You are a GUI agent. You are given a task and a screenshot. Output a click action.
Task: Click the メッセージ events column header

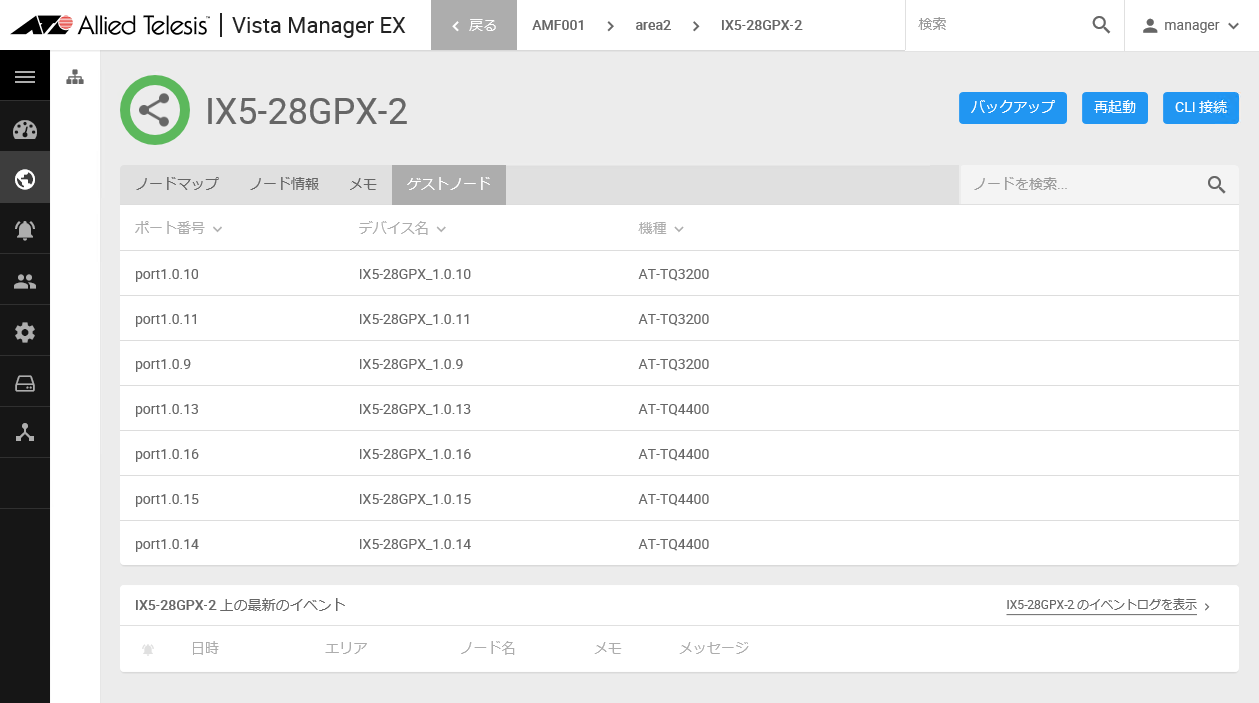714,648
